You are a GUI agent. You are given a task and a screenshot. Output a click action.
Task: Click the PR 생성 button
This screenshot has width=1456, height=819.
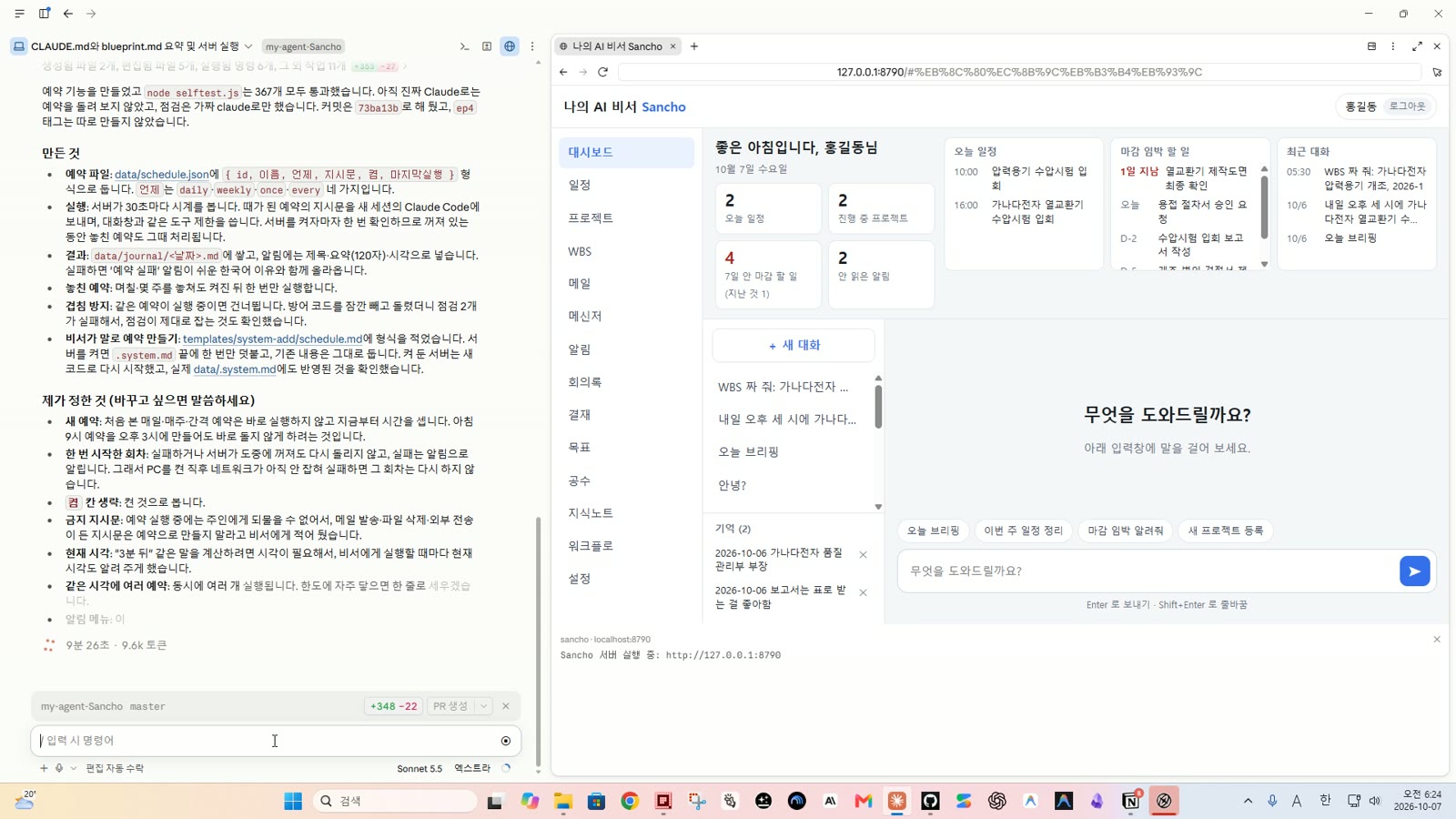click(450, 706)
